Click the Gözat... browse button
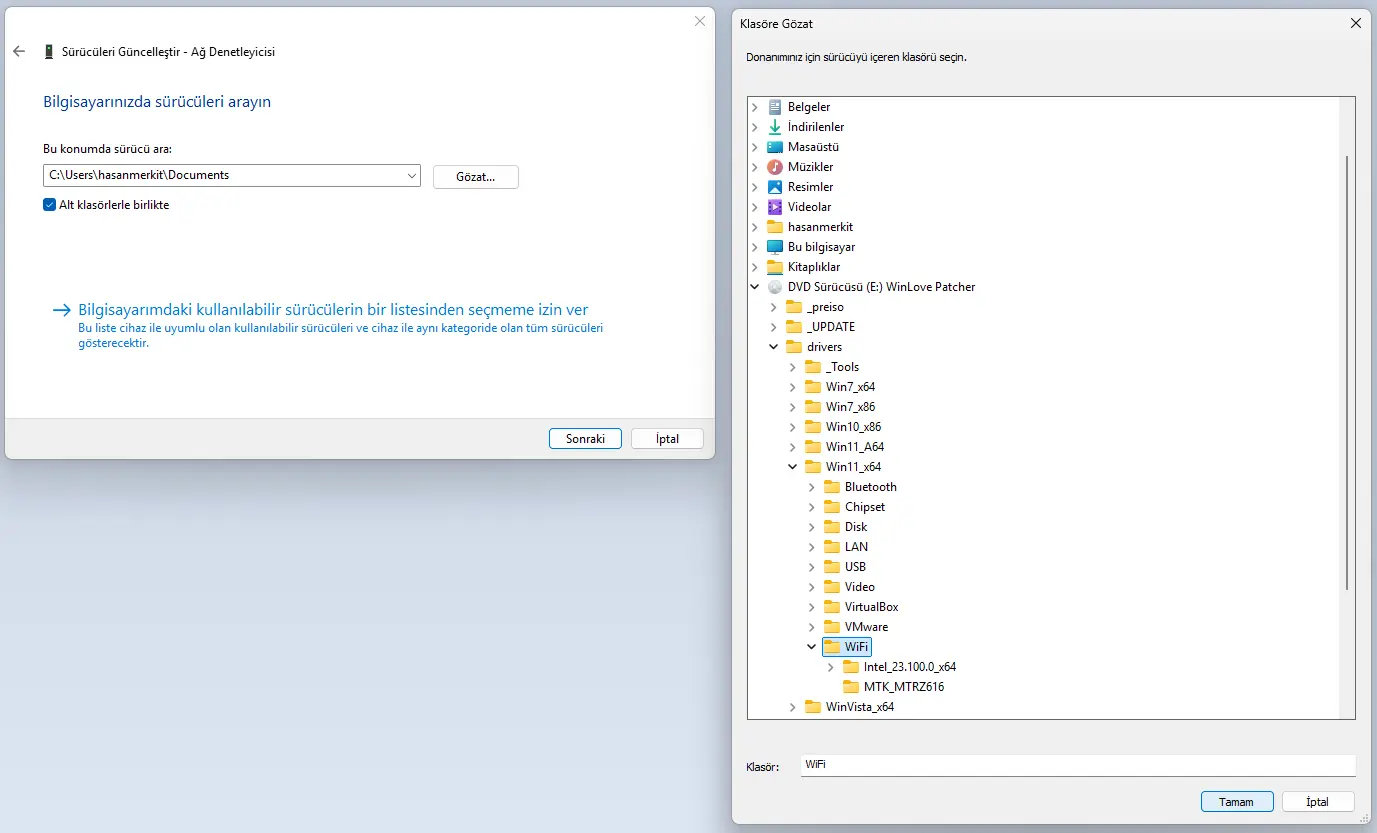The width and height of the screenshot is (1377, 833). coord(476,176)
